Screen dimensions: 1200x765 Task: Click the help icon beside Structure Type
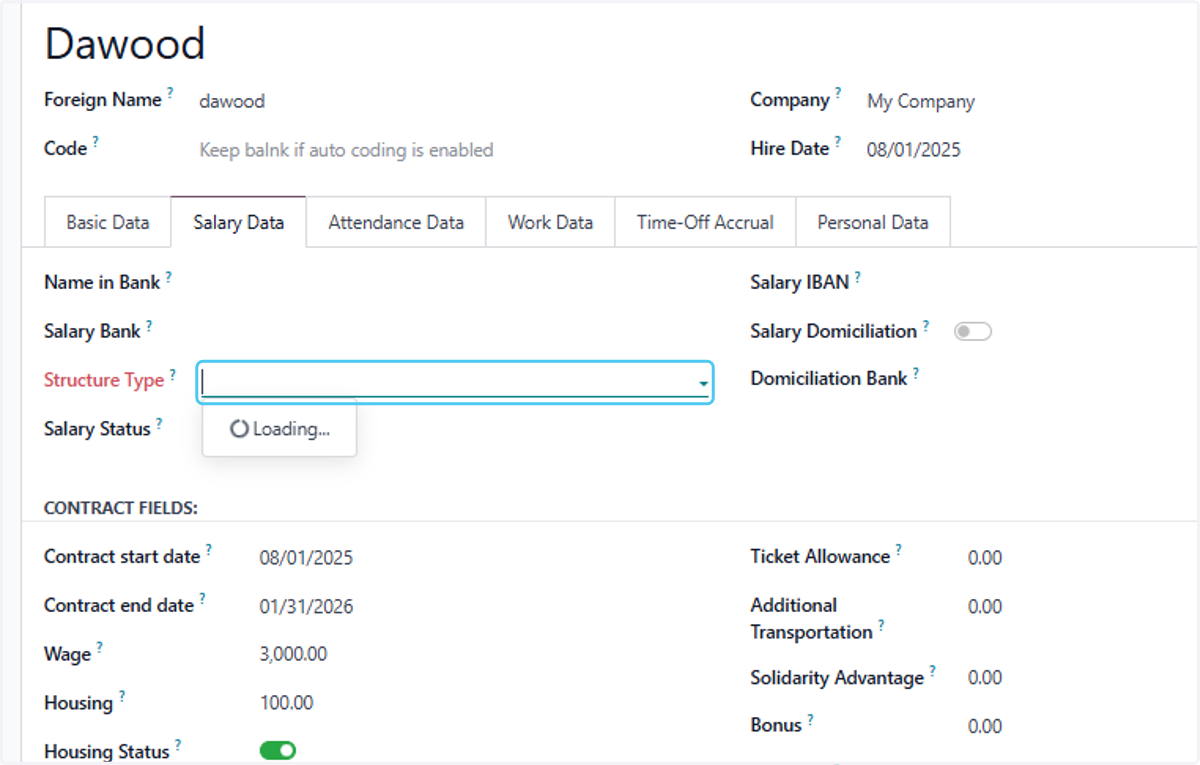(172, 374)
